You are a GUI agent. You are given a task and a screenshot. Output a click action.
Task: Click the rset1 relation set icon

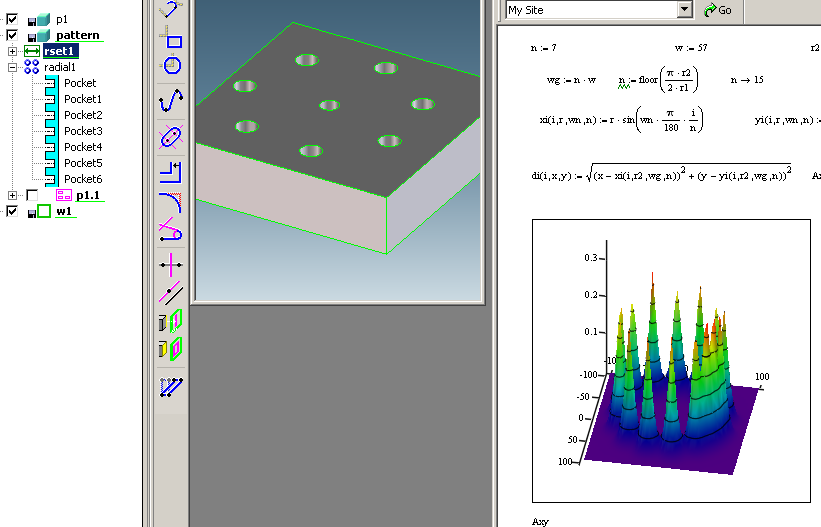click(x=32, y=51)
